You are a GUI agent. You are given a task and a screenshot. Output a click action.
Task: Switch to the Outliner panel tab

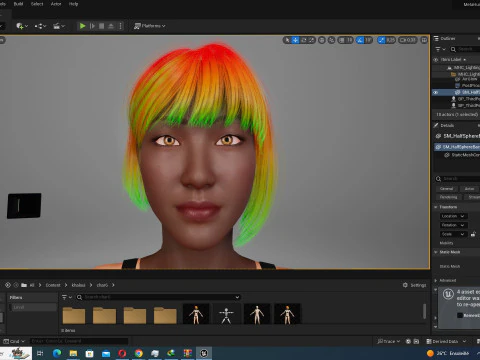tap(445, 39)
